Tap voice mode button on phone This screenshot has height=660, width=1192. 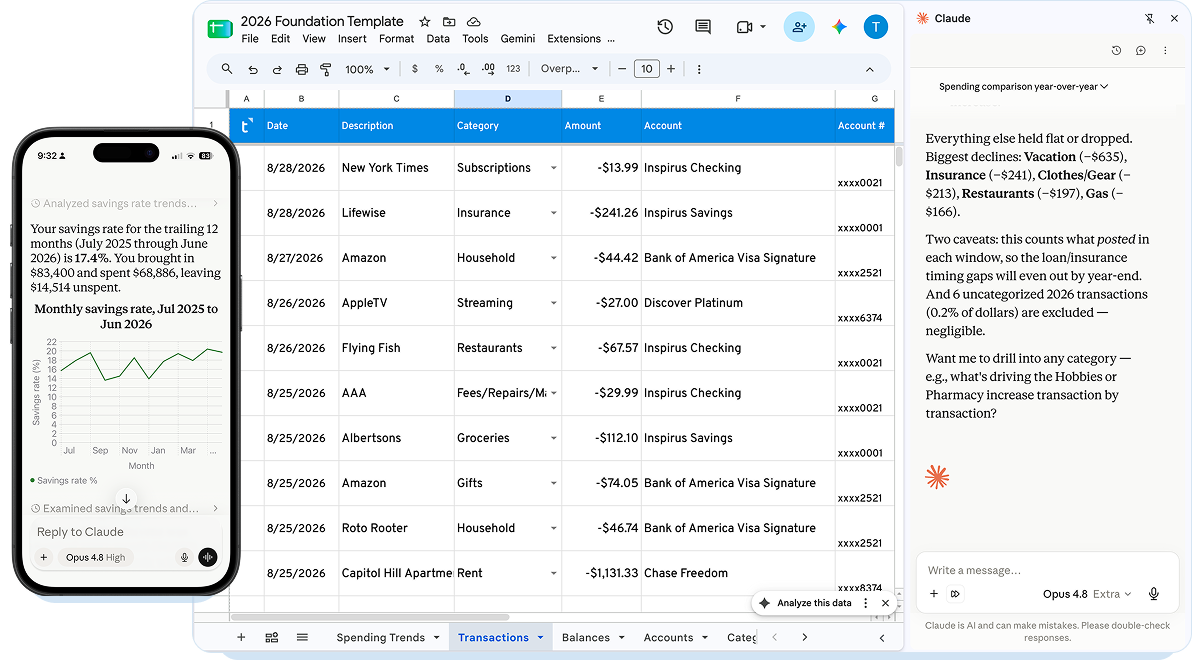point(208,557)
